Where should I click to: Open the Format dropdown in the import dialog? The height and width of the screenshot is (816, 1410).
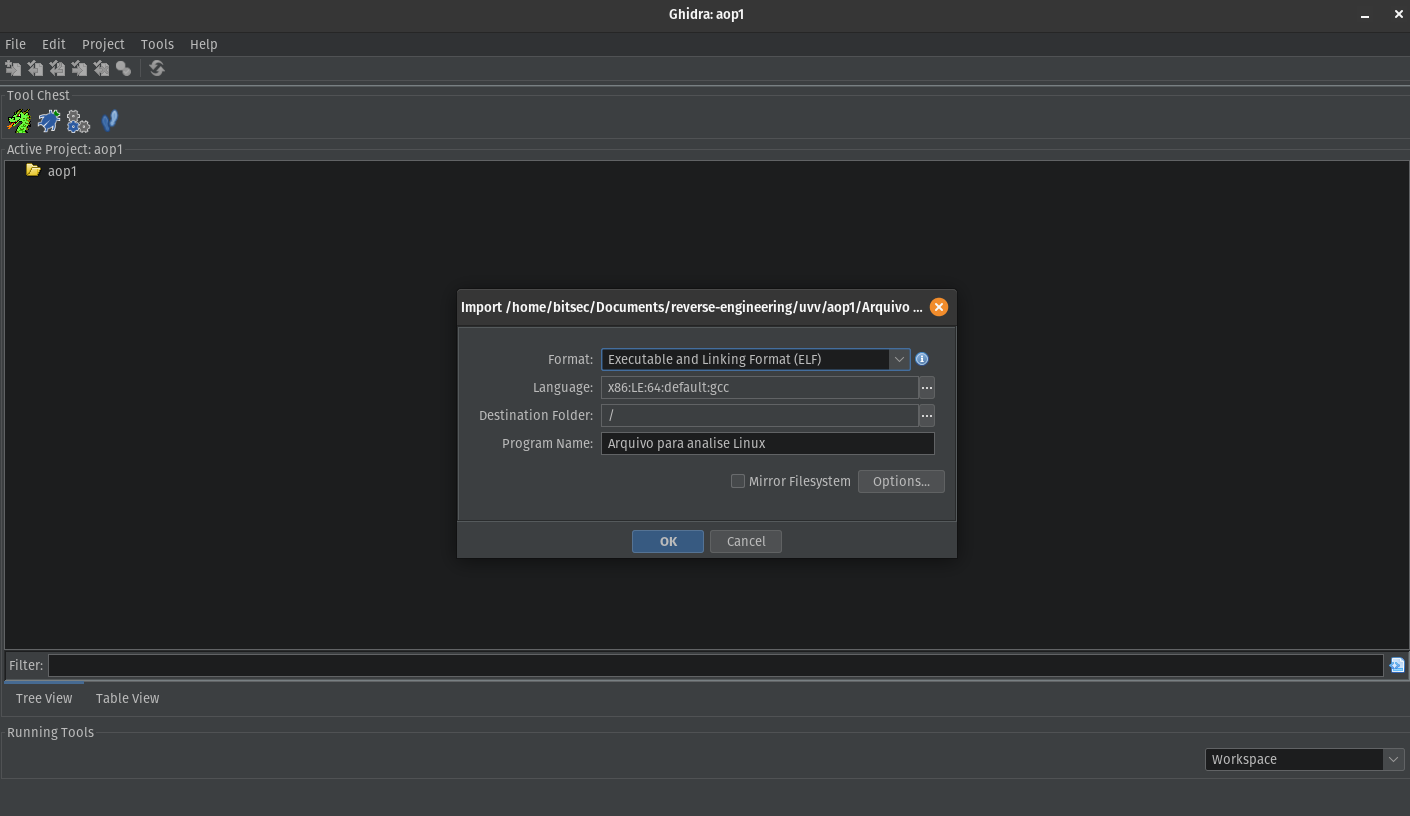pyautogui.click(x=898, y=359)
